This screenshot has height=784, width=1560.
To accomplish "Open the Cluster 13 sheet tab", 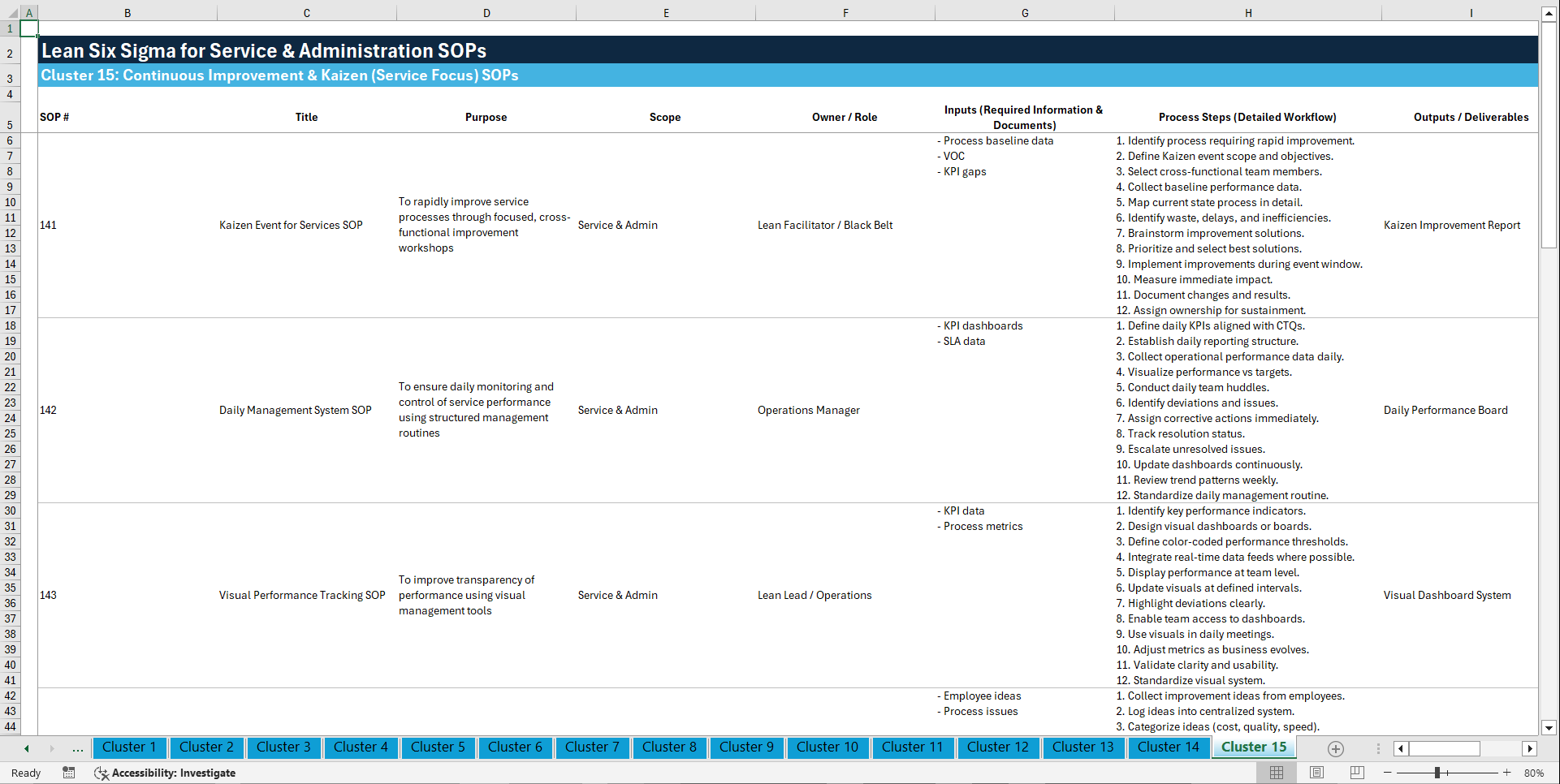I will [1083, 747].
